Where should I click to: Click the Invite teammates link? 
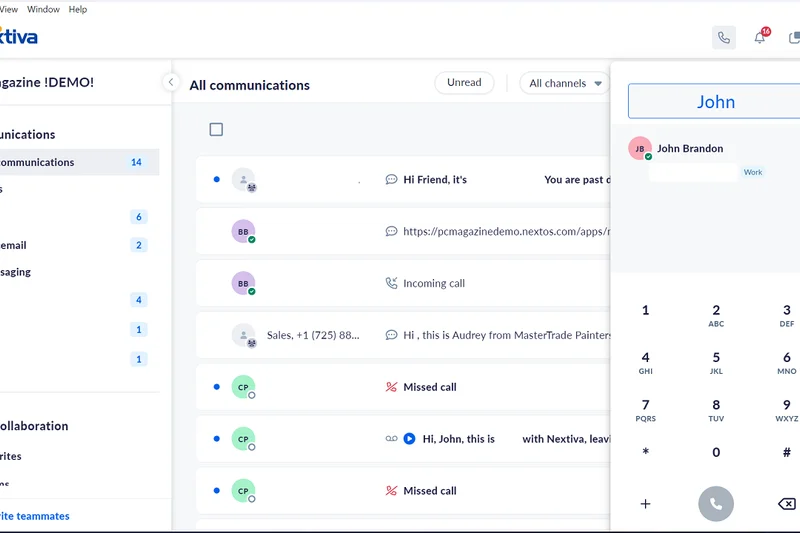point(34,516)
